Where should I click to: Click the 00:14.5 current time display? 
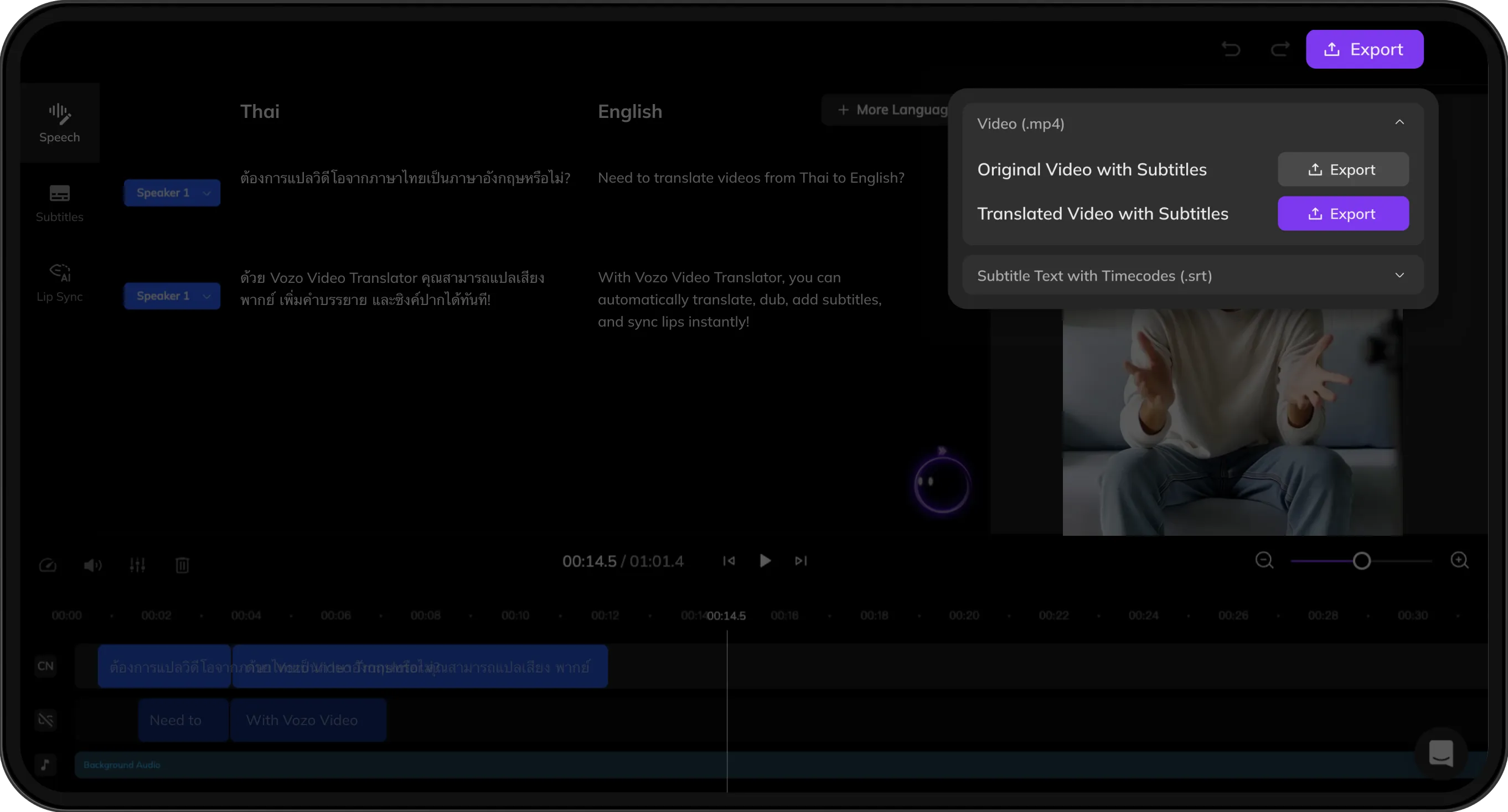click(x=589, y=561)
